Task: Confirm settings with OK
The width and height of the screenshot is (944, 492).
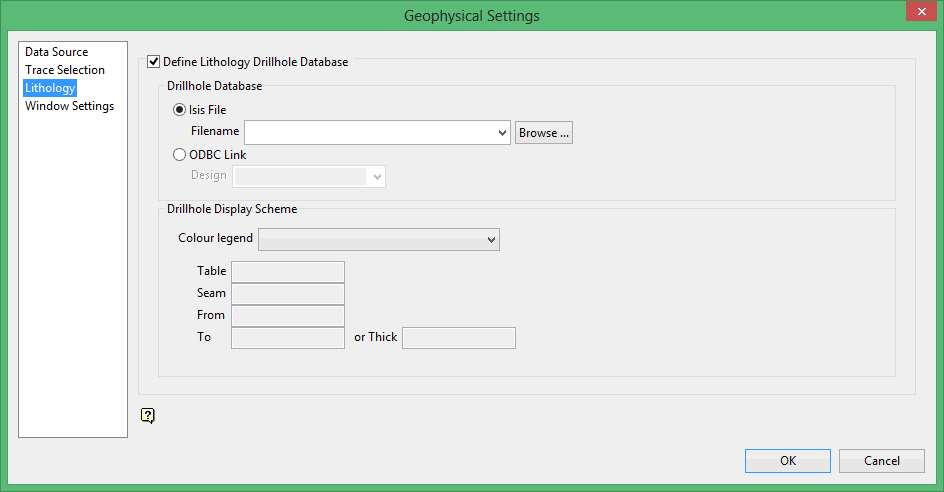Action: [787, 461]
